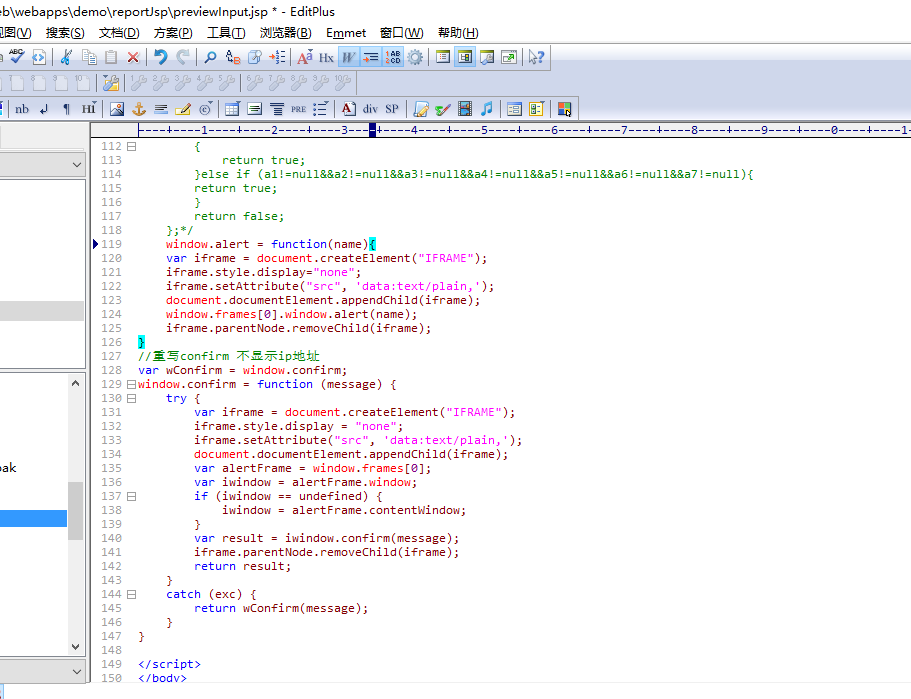Click the color palette picker icon

(564, 109)
